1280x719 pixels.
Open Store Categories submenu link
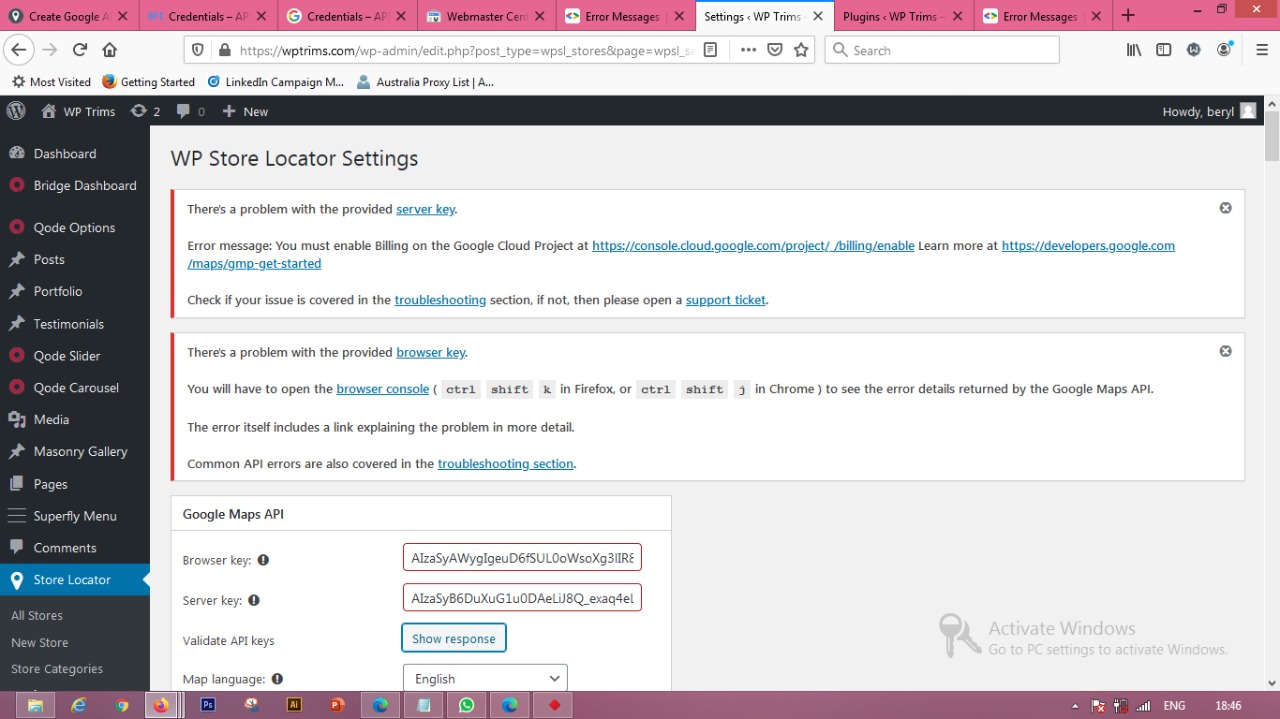point(57,669)
